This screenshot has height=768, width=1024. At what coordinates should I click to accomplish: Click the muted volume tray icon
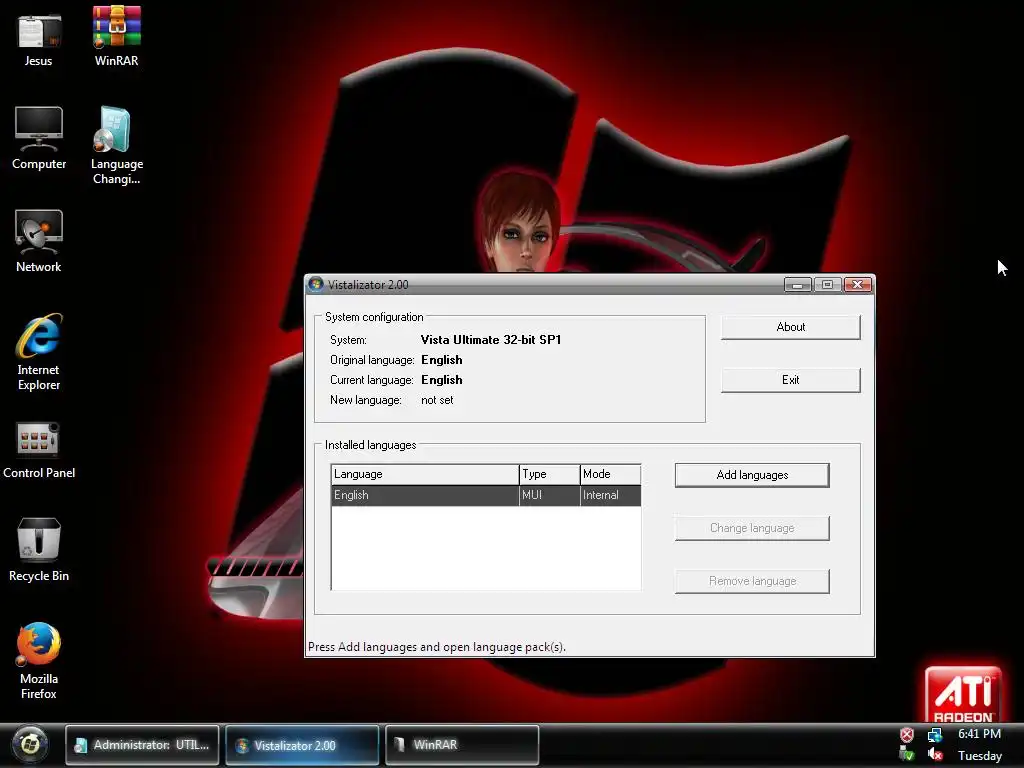(x=935, y=755)
